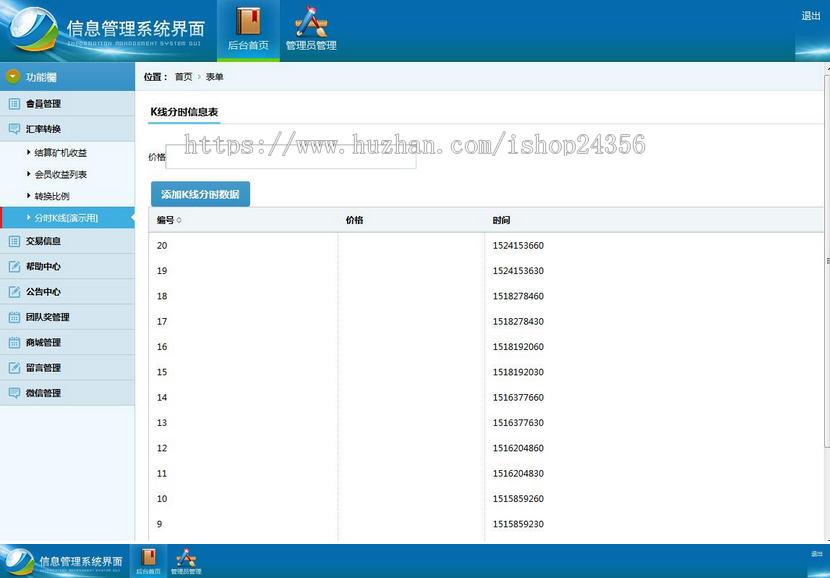The height and width of the screenshot is (578, 830).
Task: Click the 会员管理 list icon
Action: click(x=14, y=104)
